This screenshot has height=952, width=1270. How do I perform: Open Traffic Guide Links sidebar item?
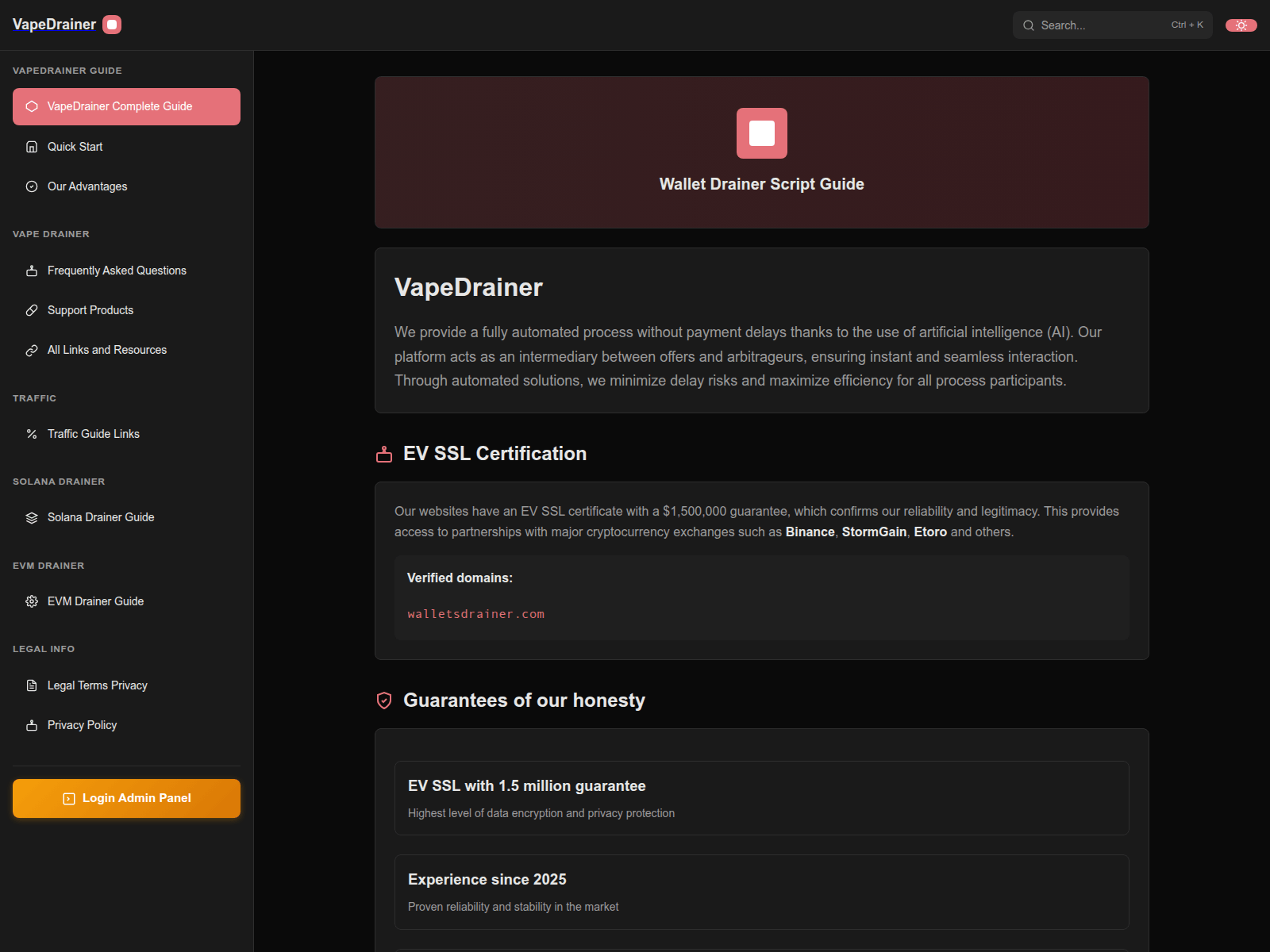coord(126,434)
